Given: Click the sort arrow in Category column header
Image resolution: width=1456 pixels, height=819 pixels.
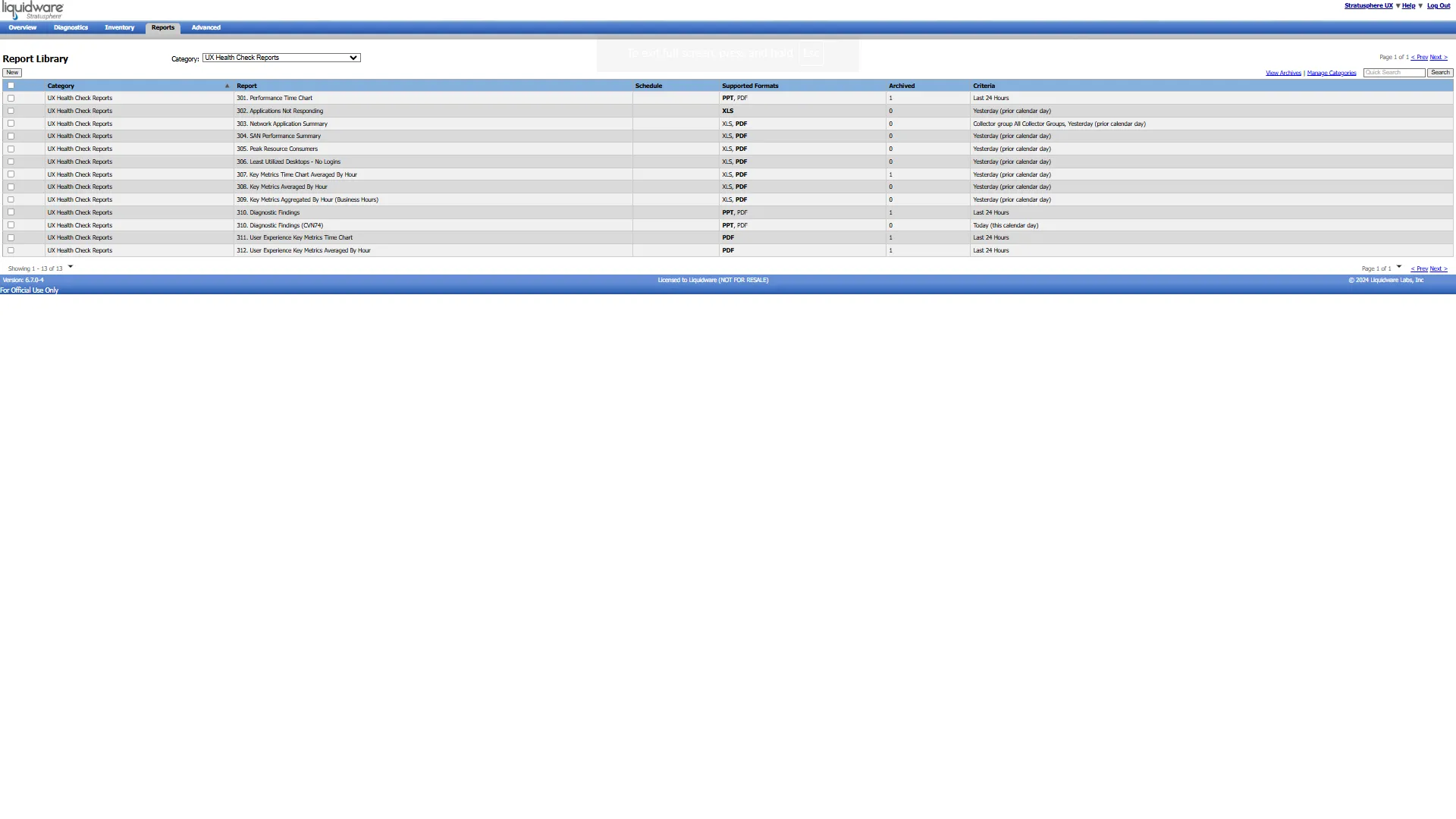Looking at the screenshot, I should [227, 86].
